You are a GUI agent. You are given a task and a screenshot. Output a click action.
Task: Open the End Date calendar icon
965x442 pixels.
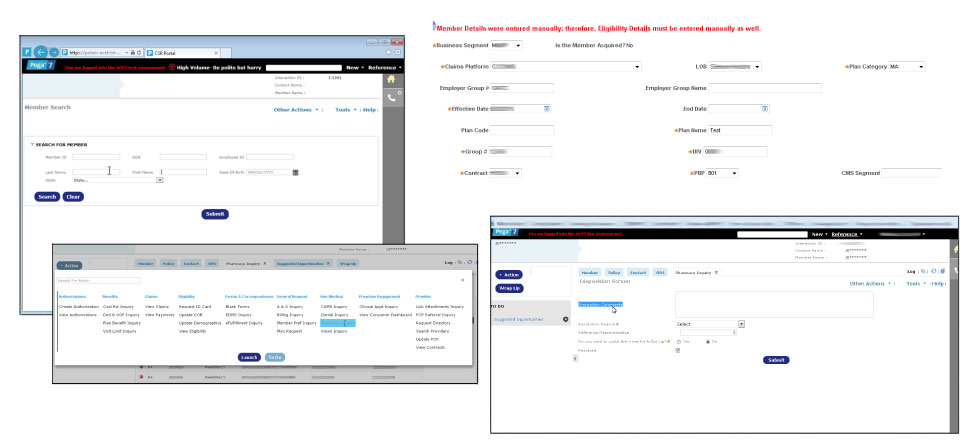click(x=765, y=108)
